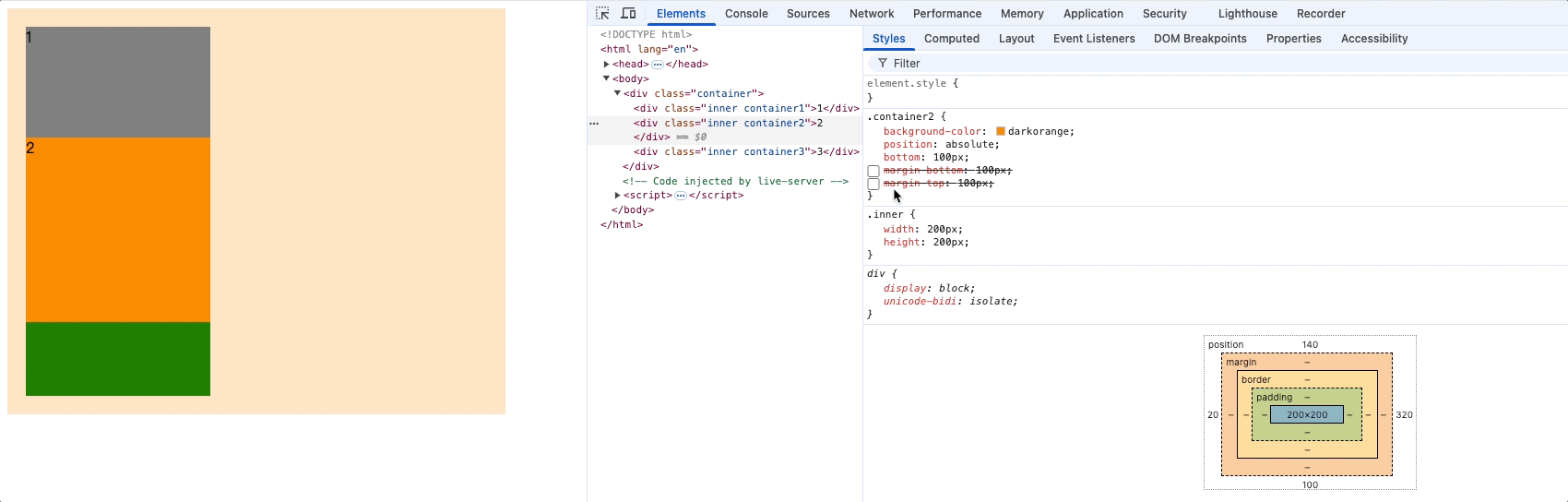Click the 200×200 content box in box model
The height and width of the screenshot is (502, 1568).
[x=1307, y=414]
